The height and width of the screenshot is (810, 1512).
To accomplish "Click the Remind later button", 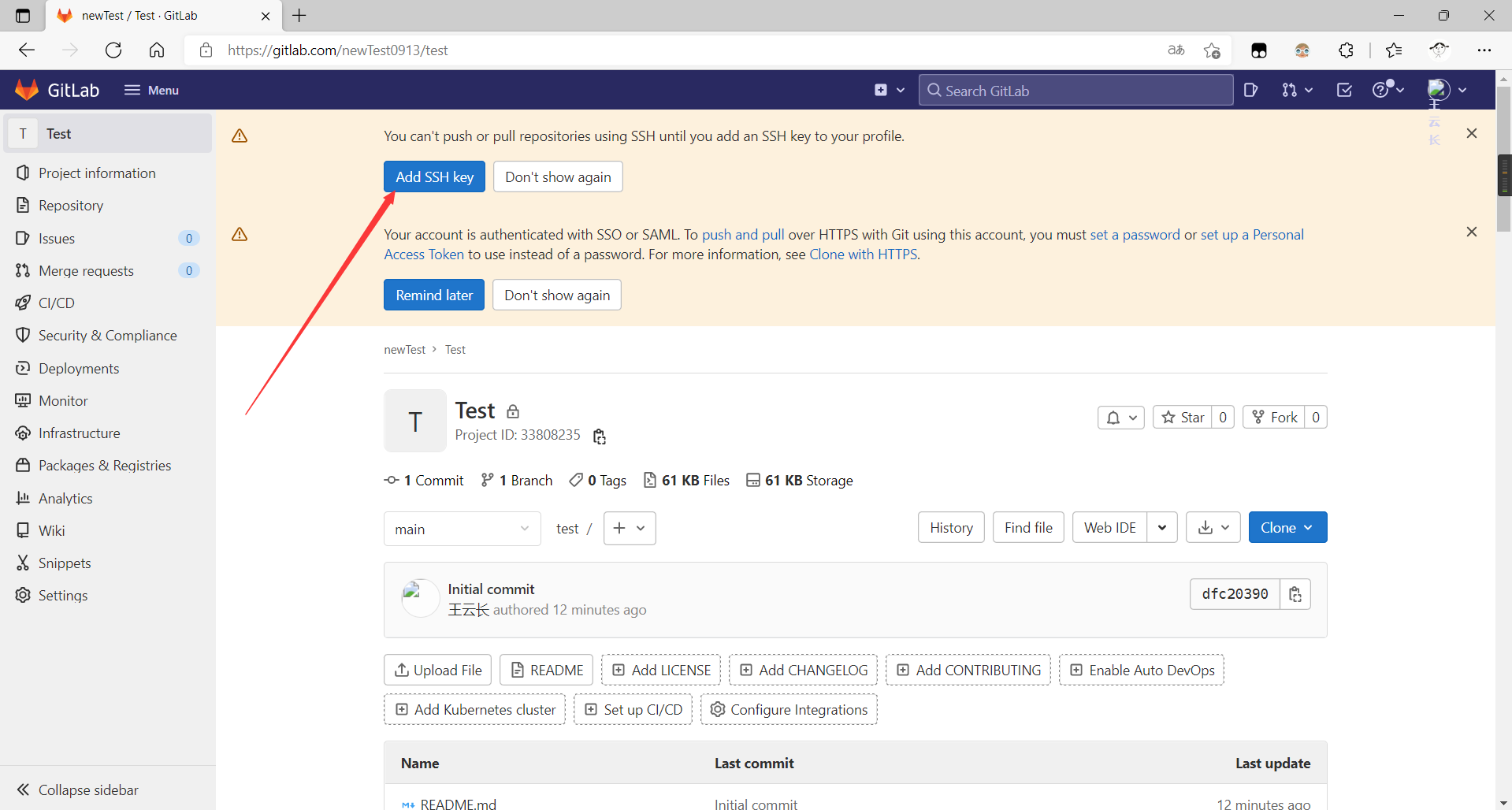I will pos(434,295).
